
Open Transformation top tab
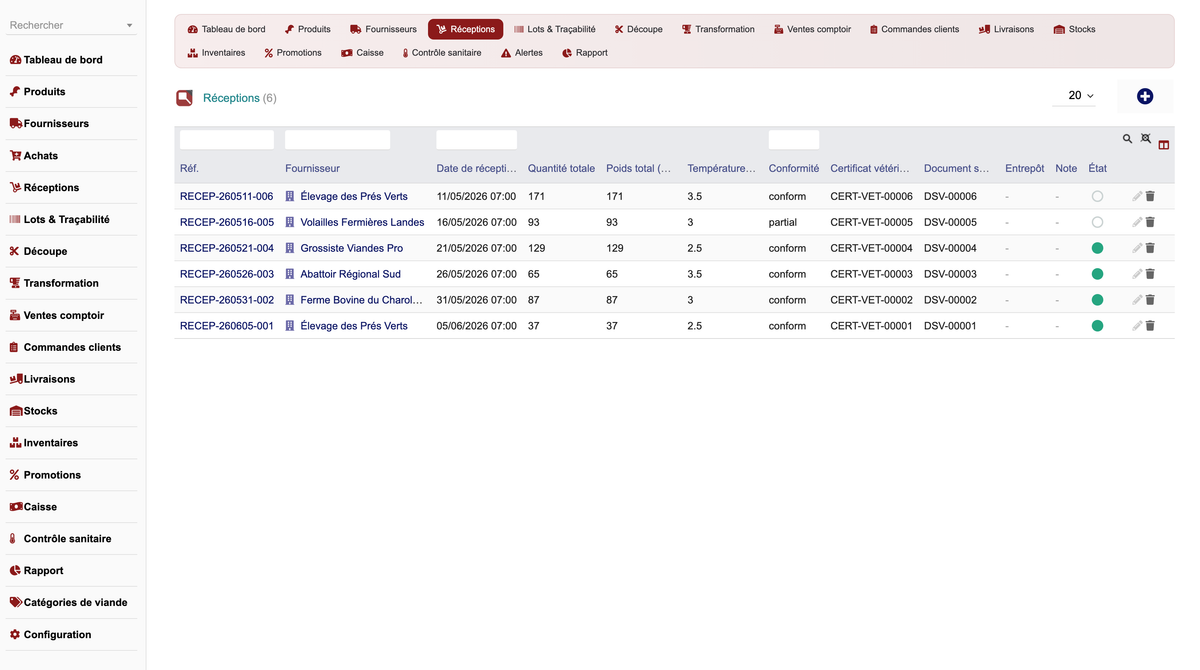718,29
